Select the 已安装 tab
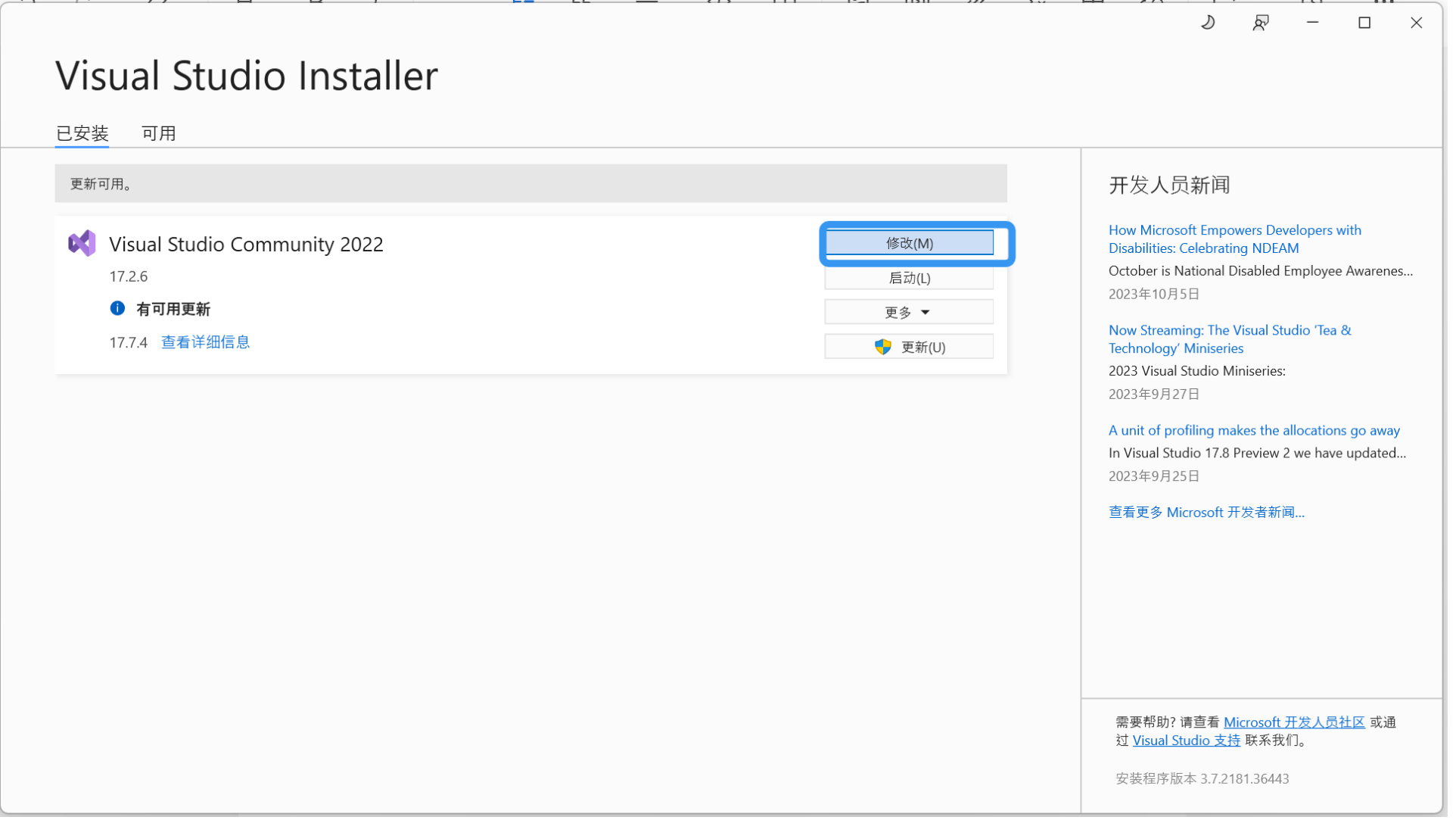The image size is (1456, 820). (x=82, y=133)
